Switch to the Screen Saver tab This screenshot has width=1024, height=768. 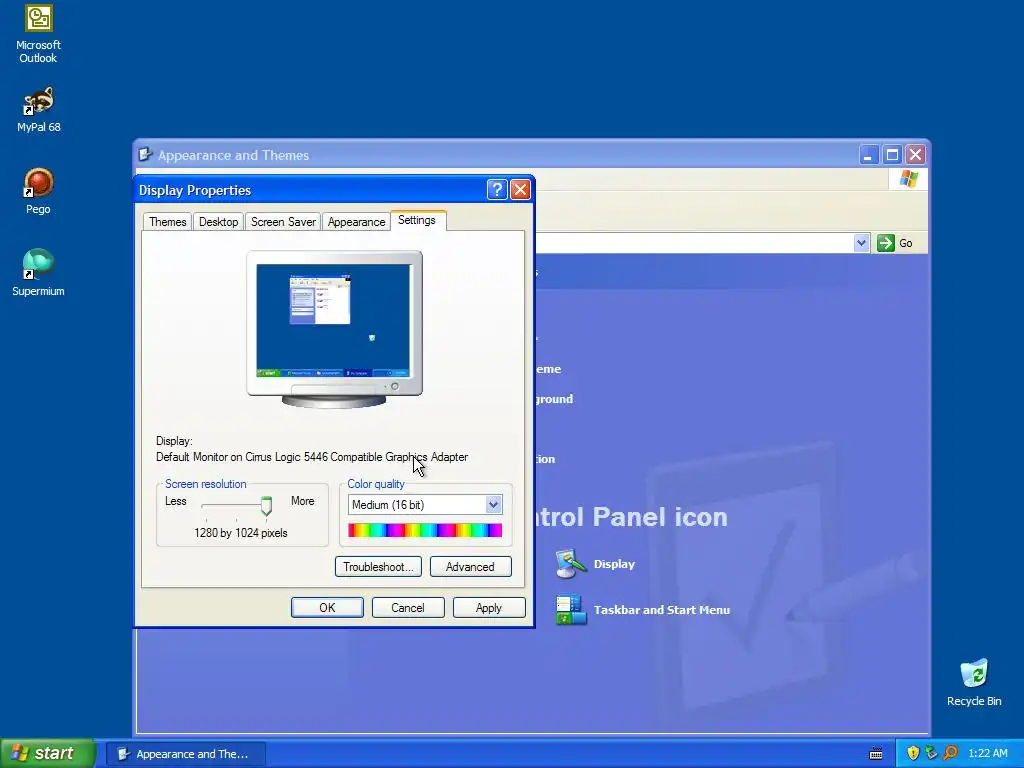pos(283,222)
